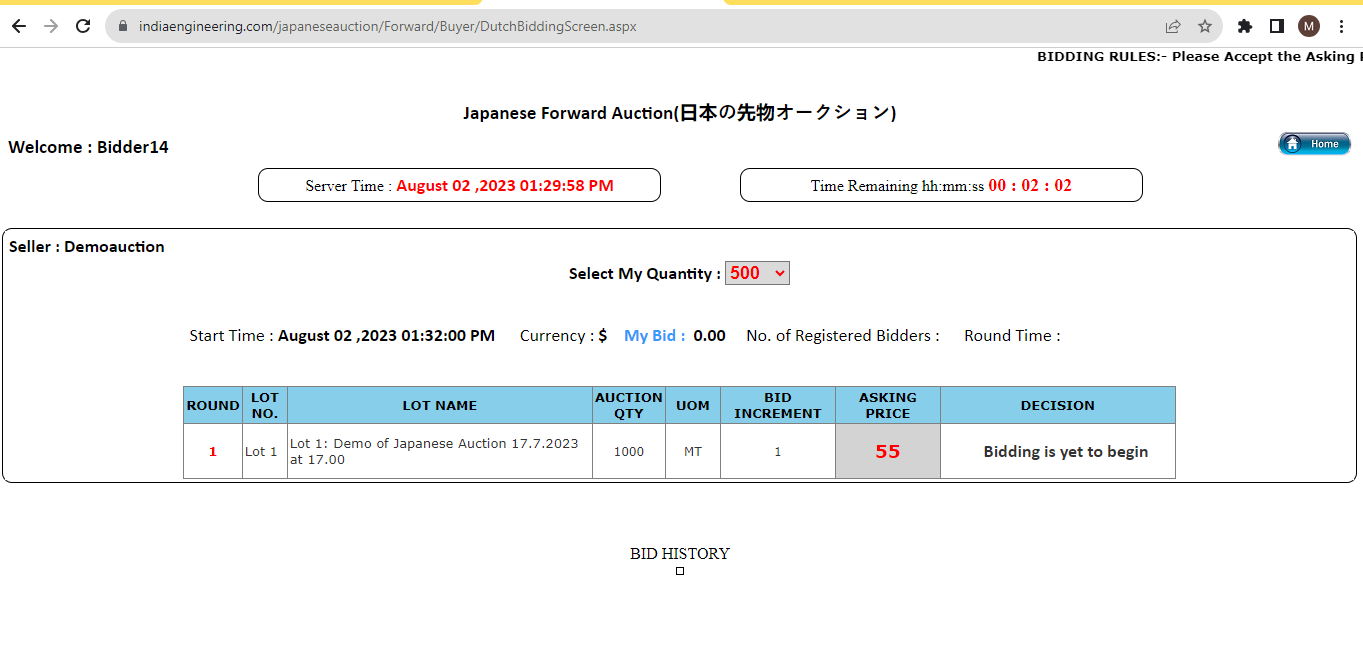The width and height of the screenshot is (1363, 649).
Task: Open Chrome three-dot menu
Action: click(1341, 26)
